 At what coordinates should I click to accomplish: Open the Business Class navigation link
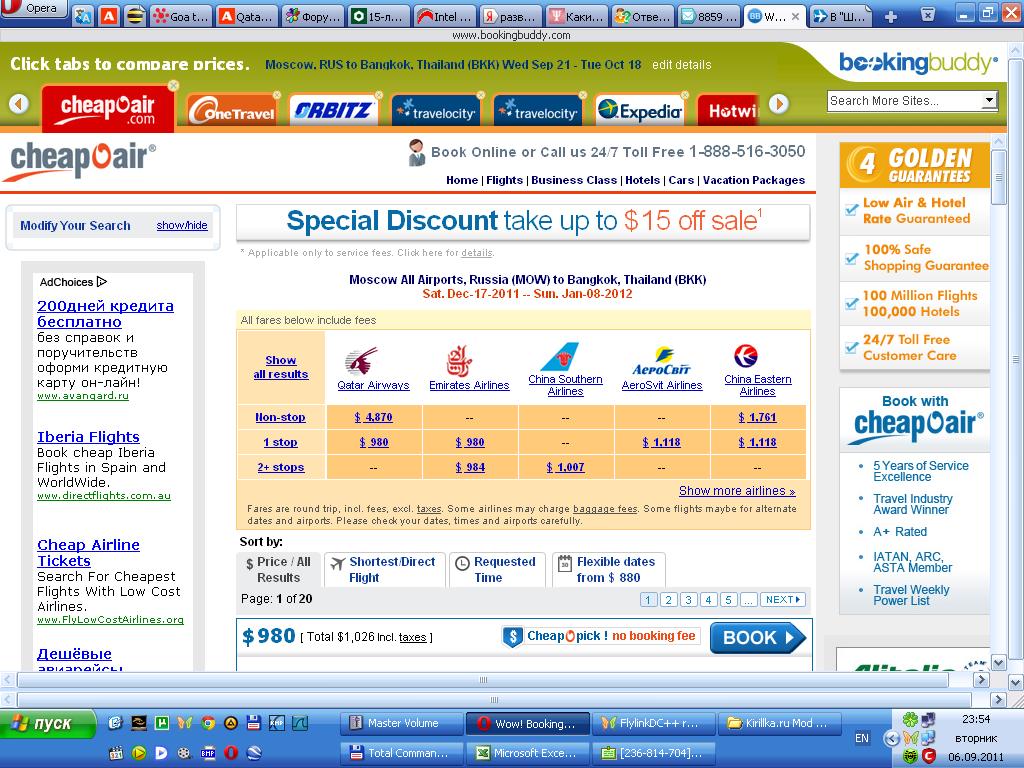[x=573, y=180]
